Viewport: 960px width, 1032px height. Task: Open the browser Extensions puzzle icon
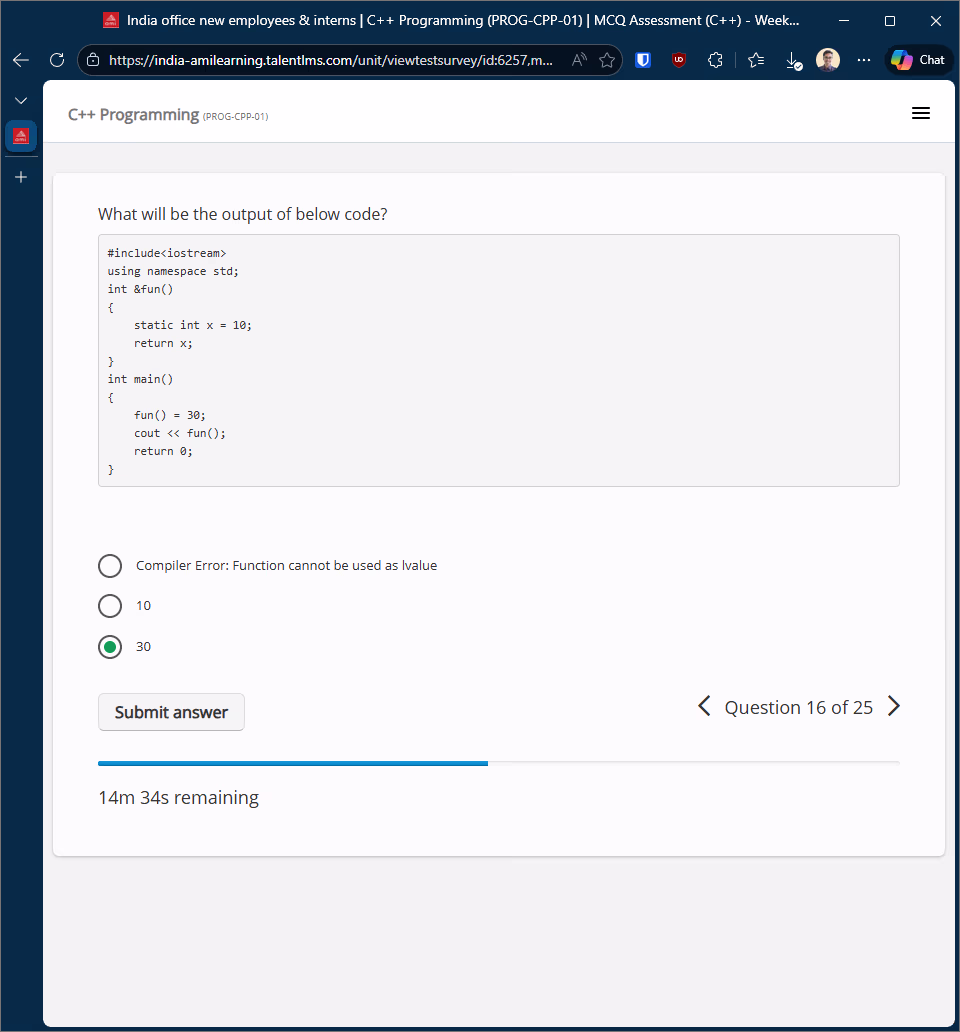pos(715,60)
